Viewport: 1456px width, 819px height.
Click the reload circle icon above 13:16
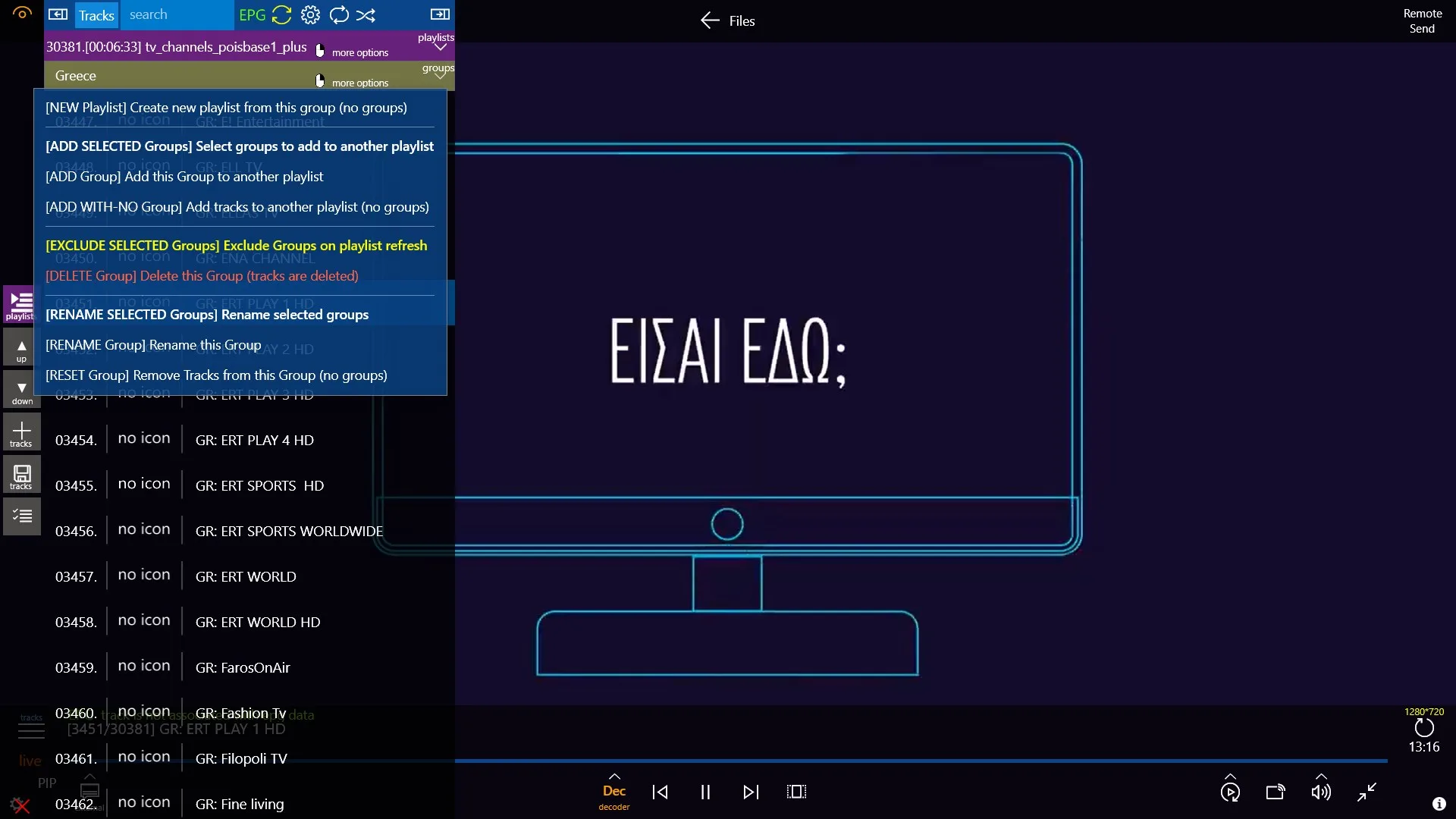[x=1424, y=728]
